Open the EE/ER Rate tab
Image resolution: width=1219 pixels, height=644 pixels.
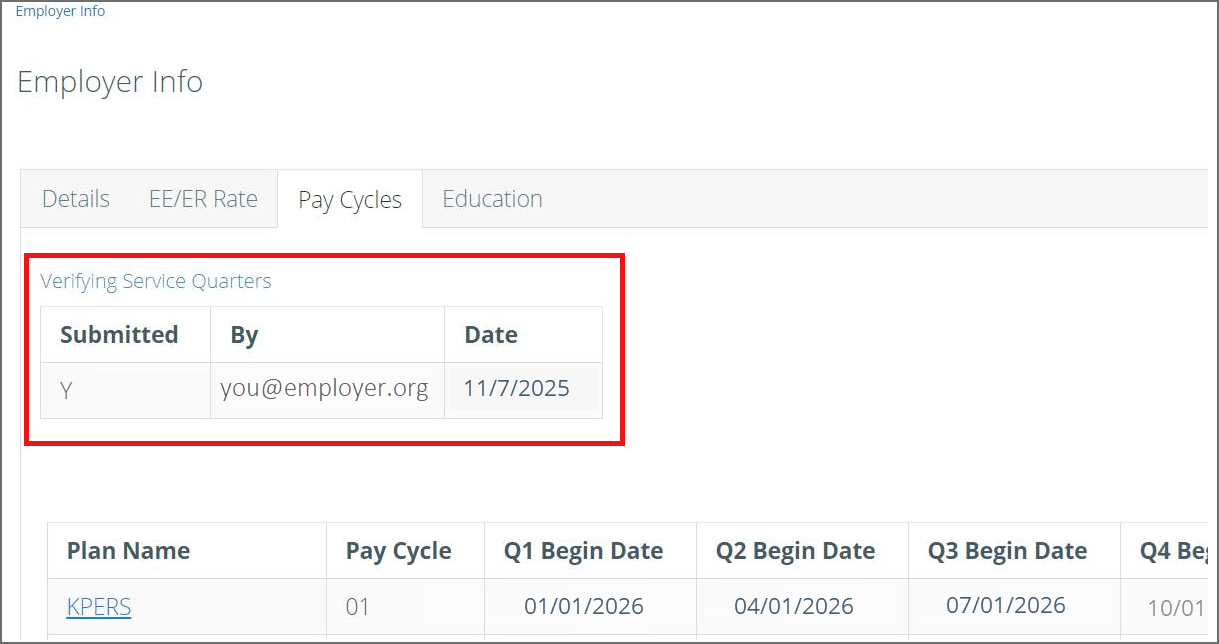tap(203, 199)
